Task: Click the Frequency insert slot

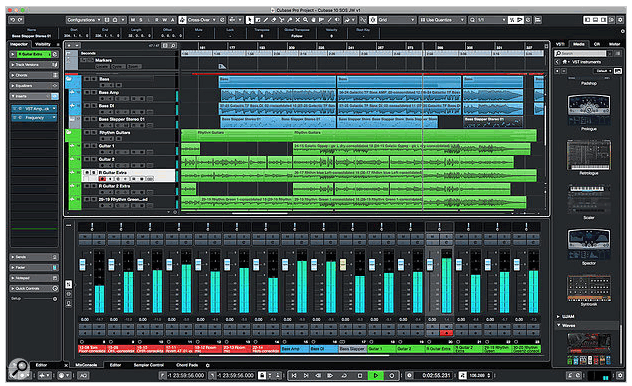Action: tap(34, 118)
